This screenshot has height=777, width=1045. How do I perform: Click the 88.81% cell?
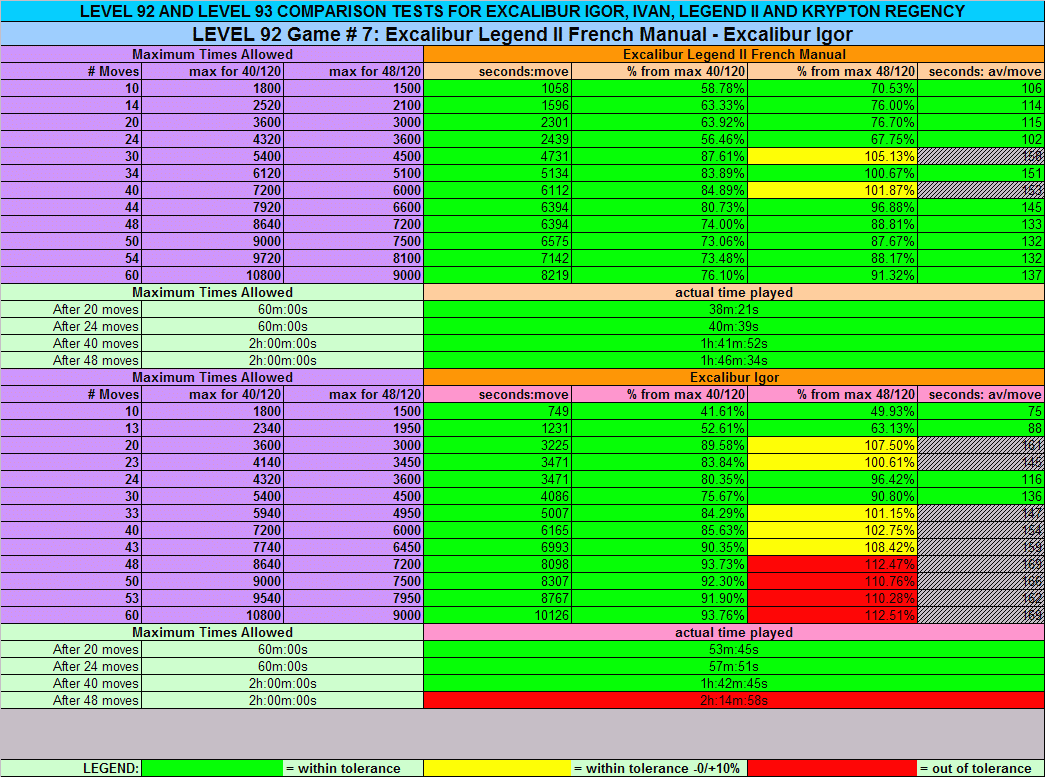tap(832, 225)
